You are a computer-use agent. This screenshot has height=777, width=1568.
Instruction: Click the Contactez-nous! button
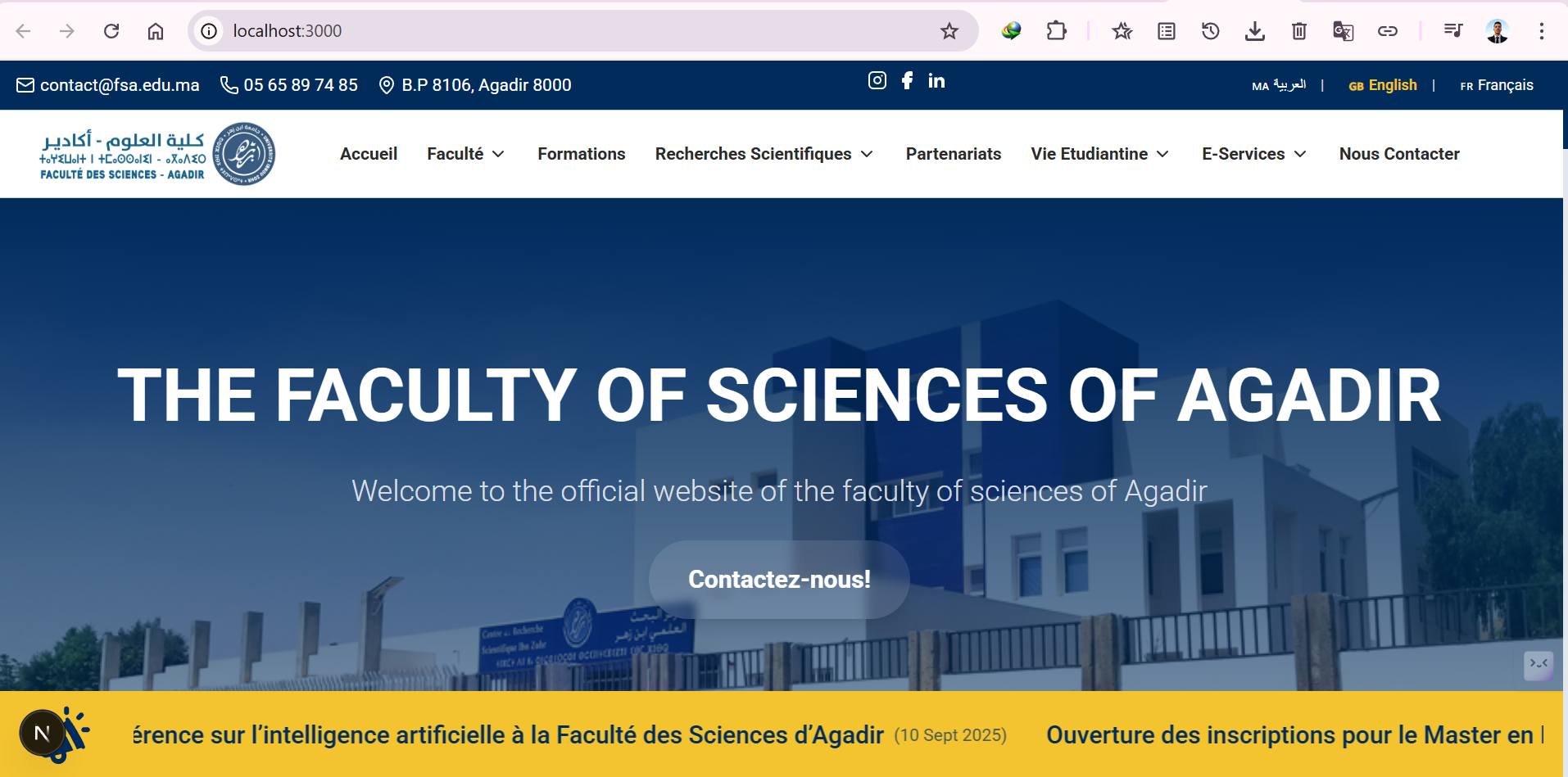[779, 580]
